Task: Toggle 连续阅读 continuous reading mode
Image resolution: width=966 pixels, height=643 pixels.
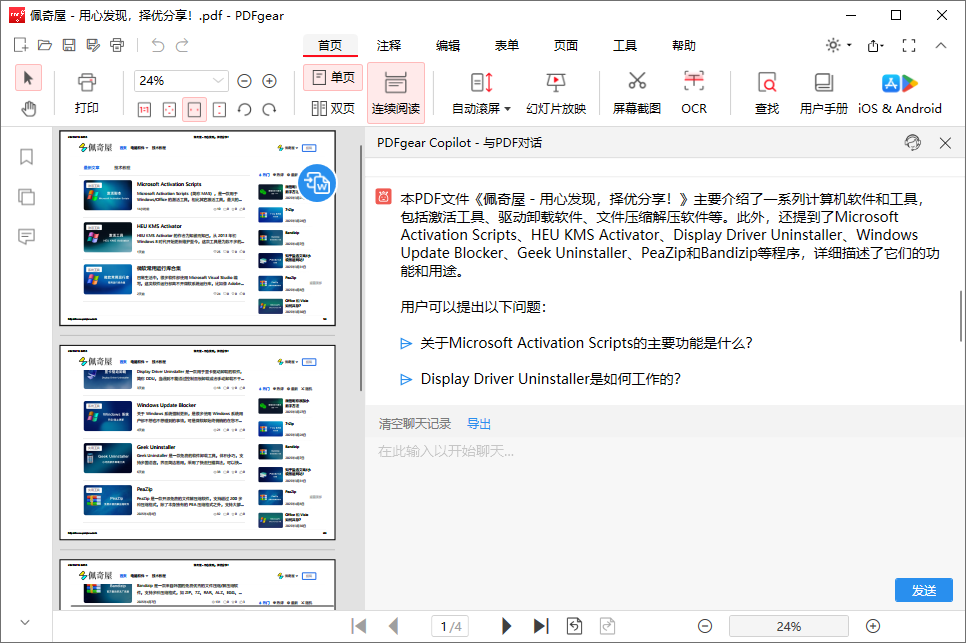Action: tap(396, 92)
